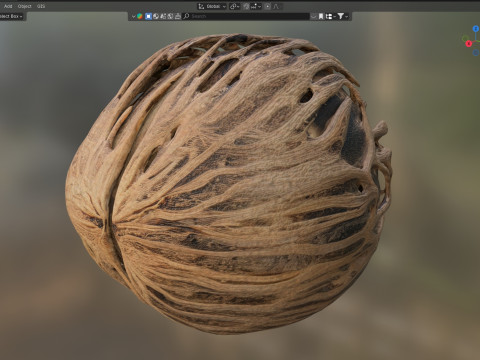Screen dimensions: 480x360
Task: Open the Select Box tool dropdown
Action: [12, 16]
